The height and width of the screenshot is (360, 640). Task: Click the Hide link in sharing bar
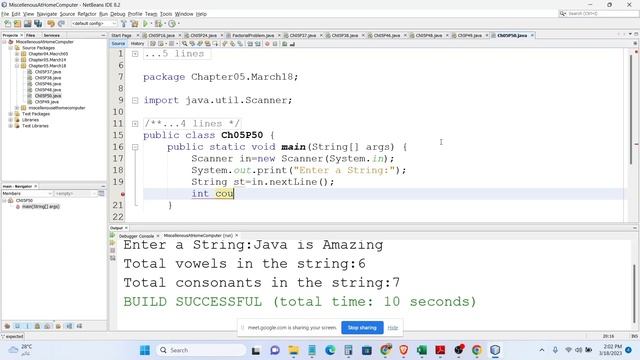click(393, 327)
